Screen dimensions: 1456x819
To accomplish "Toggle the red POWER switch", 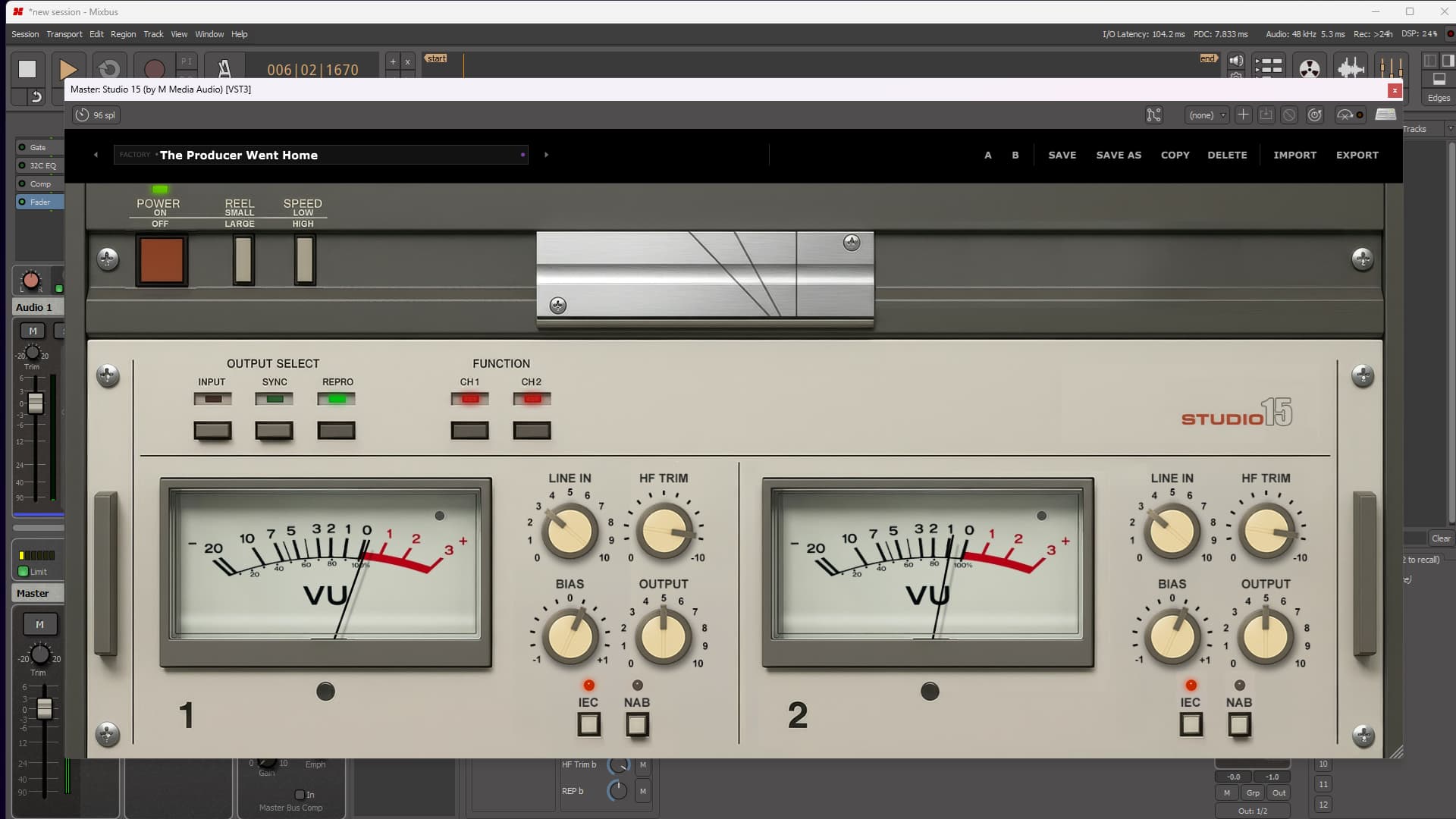I will [x=162, y=260].
